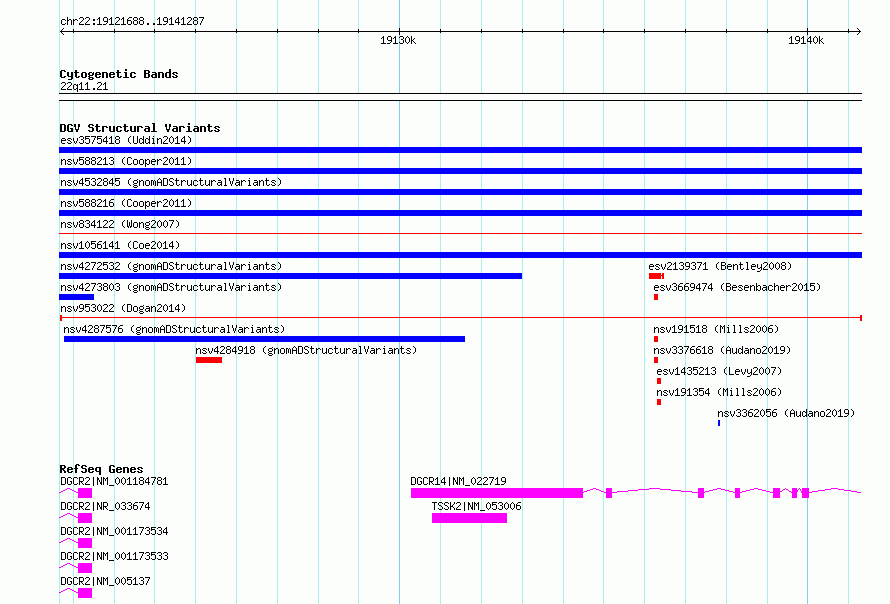Viewport: 890px width, 604px height.
Task: Click the short nsv4273803 blue bar
Action: (77, 297)
